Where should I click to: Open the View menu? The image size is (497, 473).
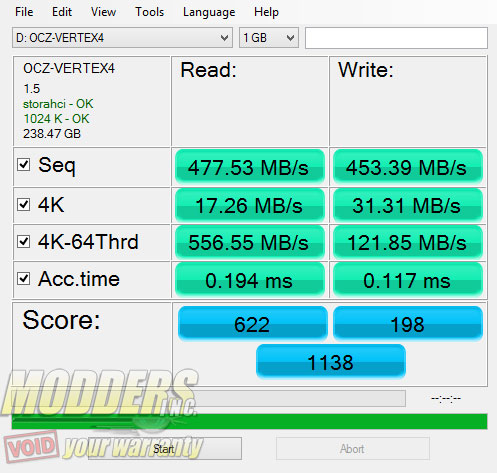click(x=103, y=12)
